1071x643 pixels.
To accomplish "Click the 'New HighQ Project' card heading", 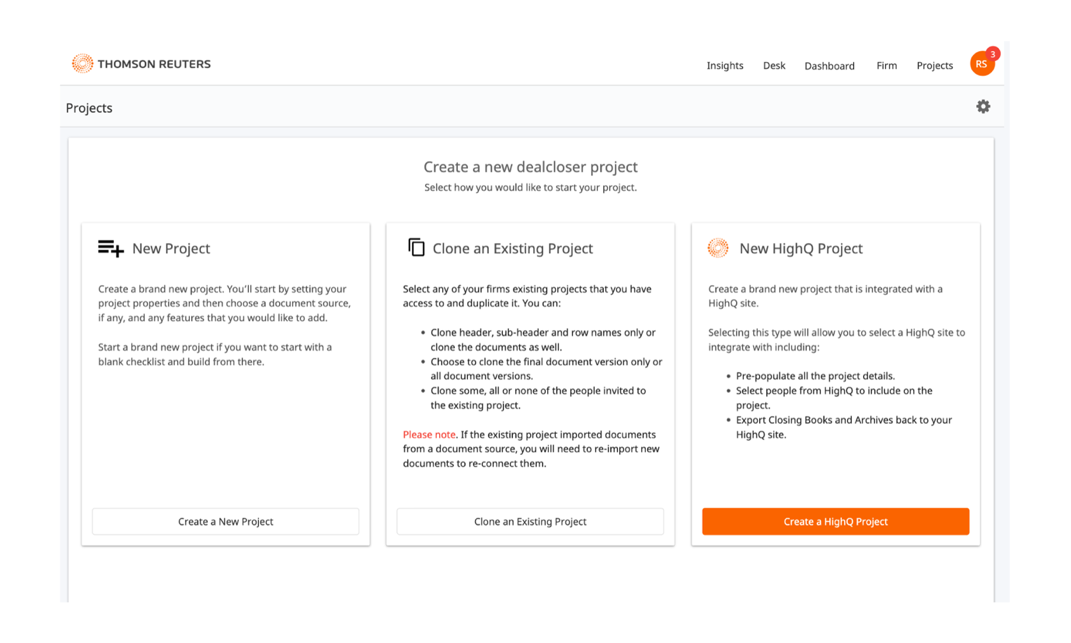I will (801, 249).
